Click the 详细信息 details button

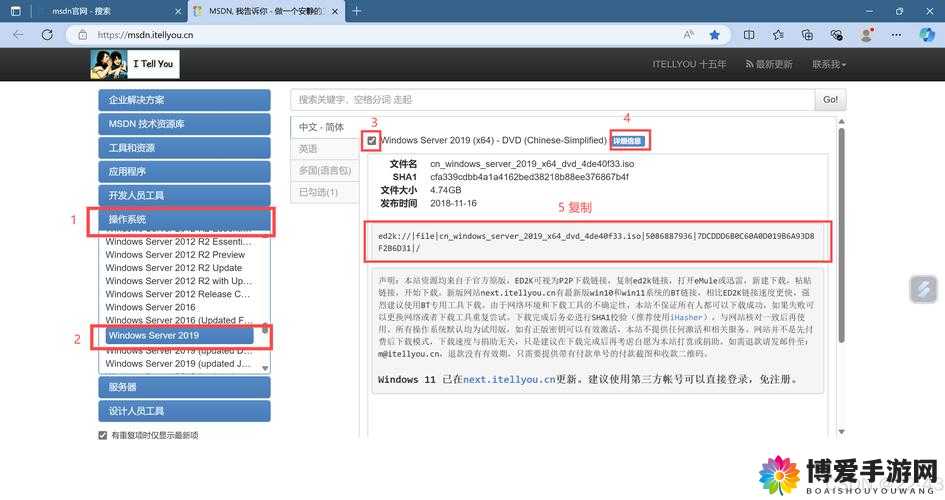tap(628, 141)
